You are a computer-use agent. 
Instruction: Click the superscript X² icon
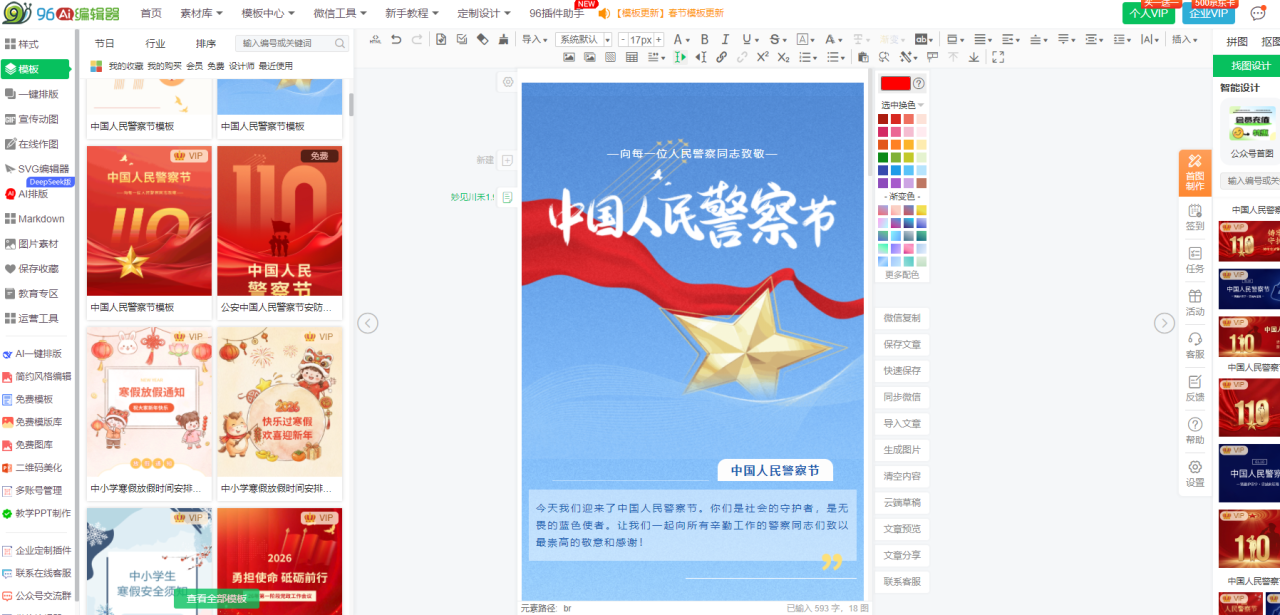[763, 57]
